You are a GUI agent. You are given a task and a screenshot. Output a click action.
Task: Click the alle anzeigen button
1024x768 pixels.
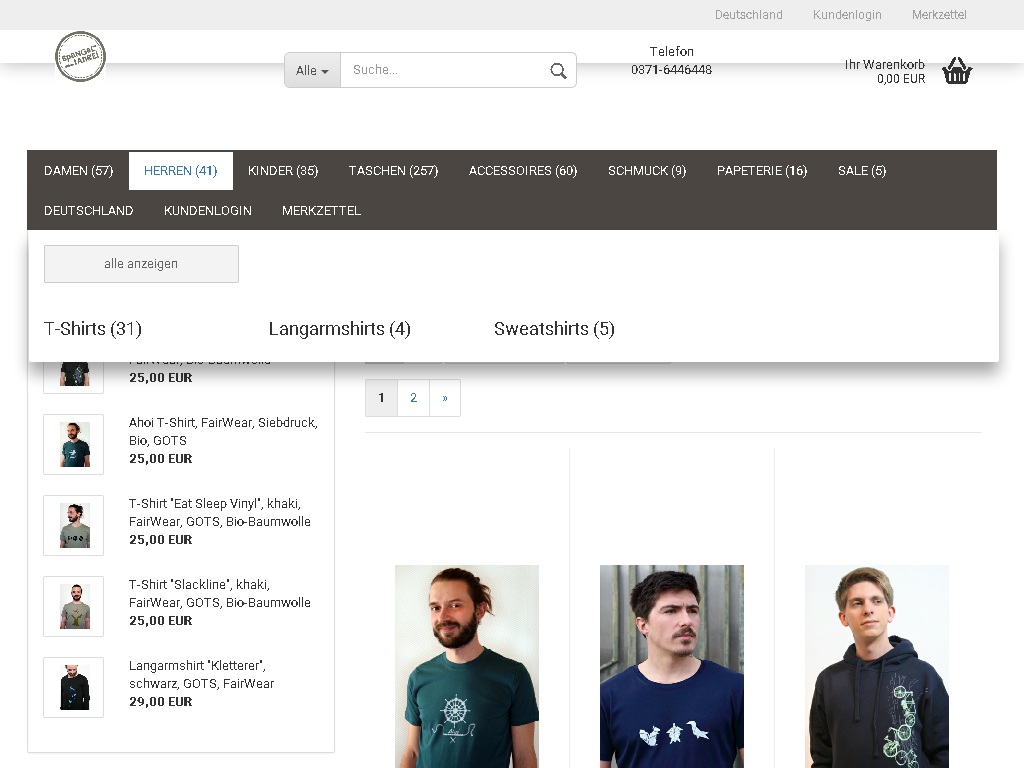[x=141, y=264]
